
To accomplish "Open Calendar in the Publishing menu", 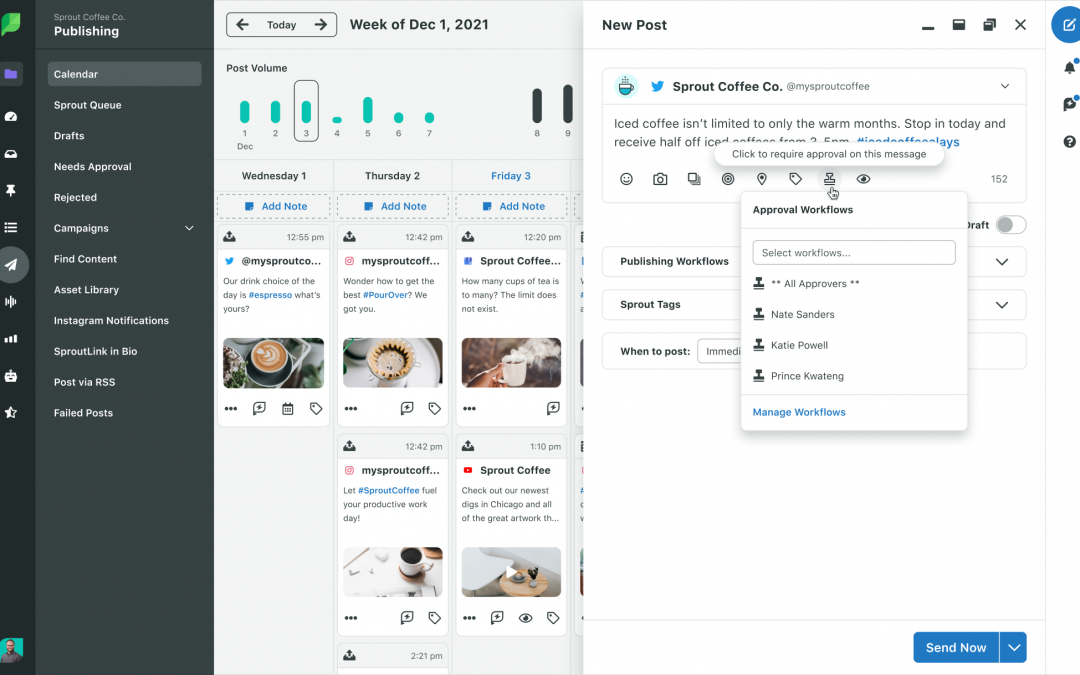I will (x=124, y=74).
